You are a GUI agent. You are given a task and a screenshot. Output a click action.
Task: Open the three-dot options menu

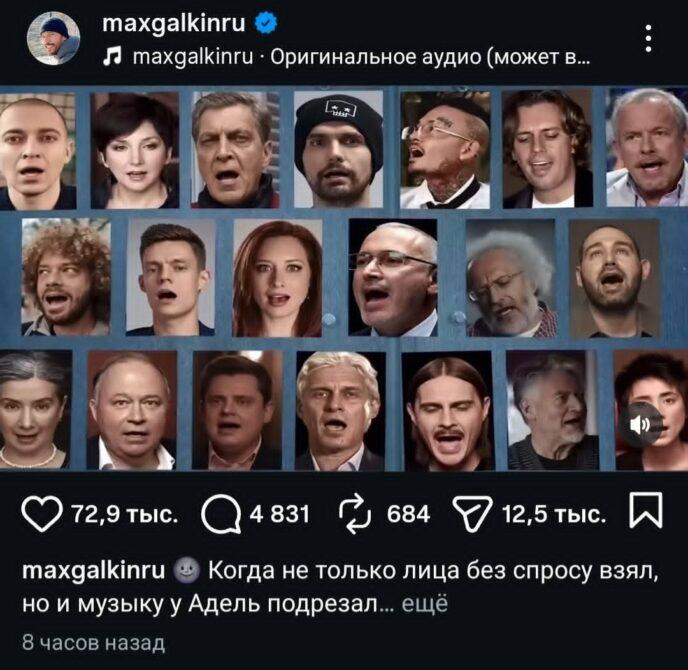click(648, 38)
